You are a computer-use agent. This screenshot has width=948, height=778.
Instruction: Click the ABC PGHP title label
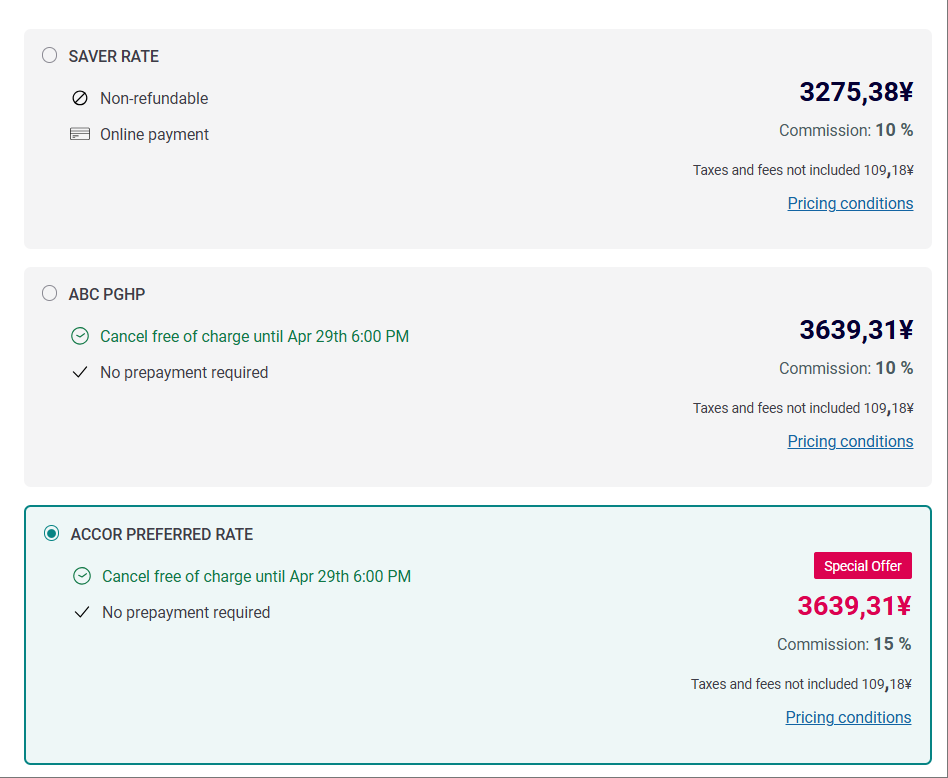coord(107,294)
